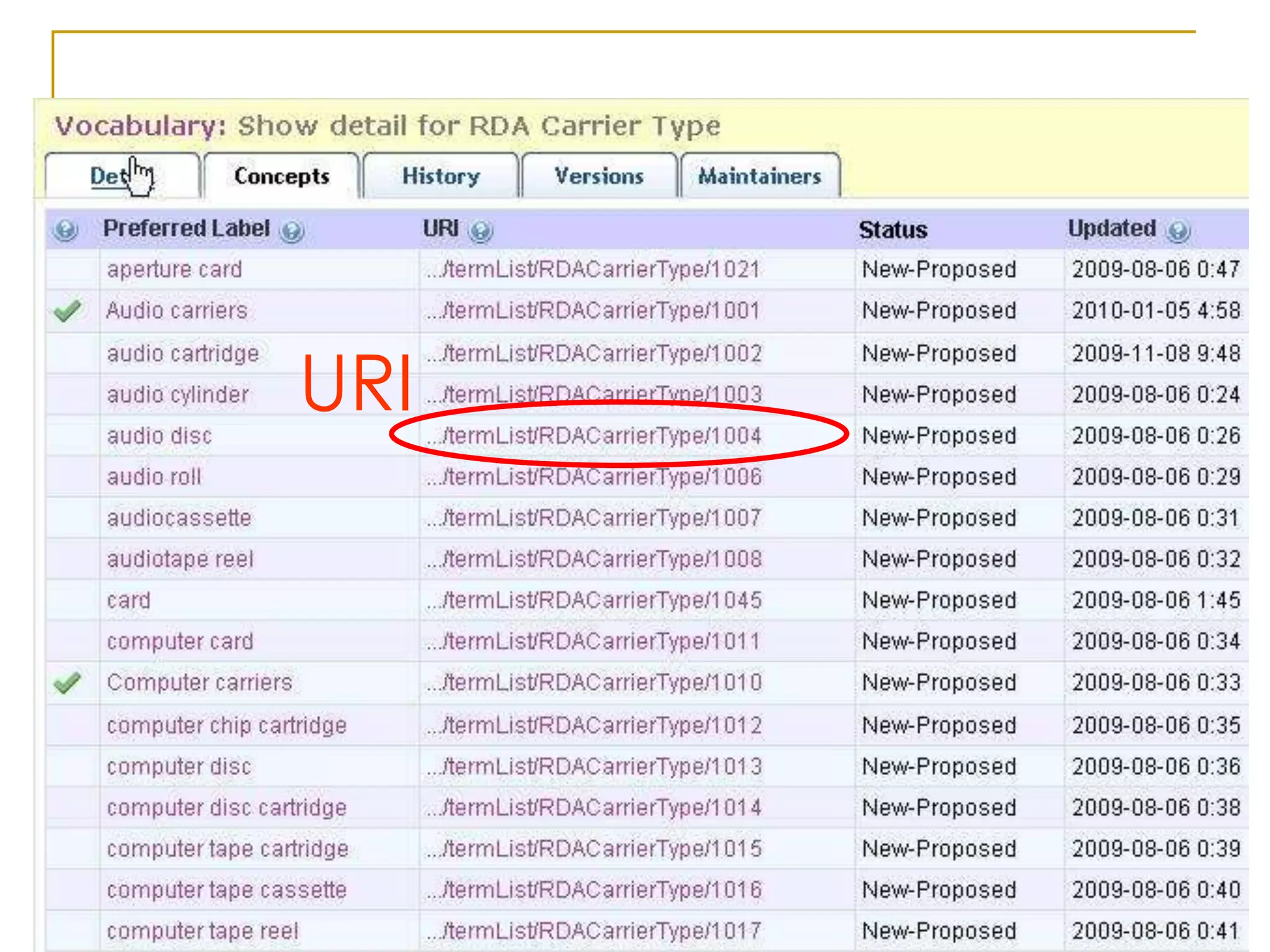Click the Status column header

892,230
